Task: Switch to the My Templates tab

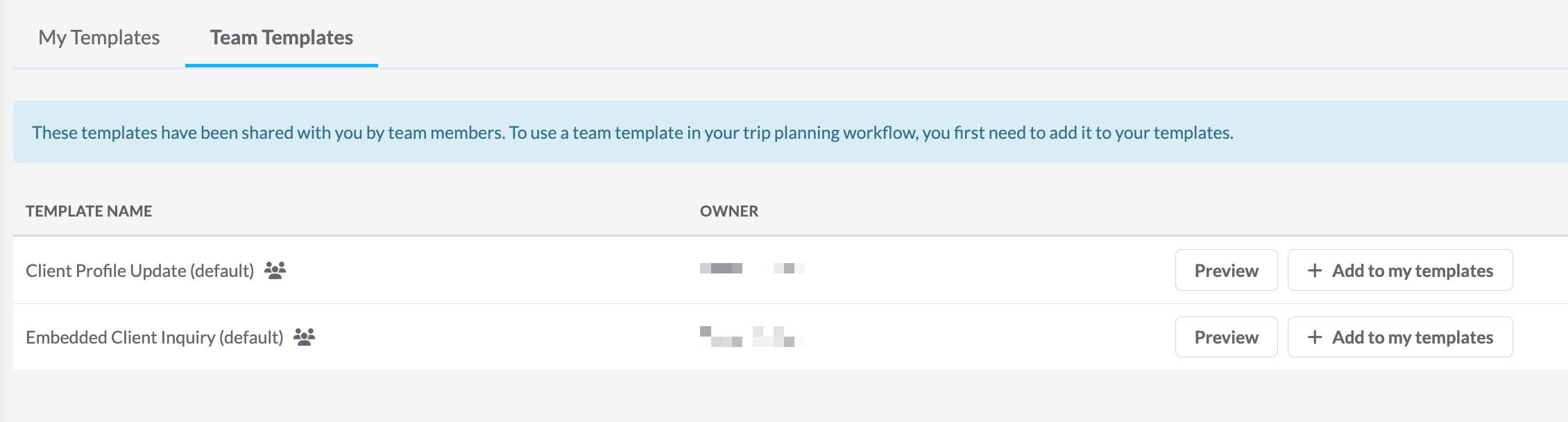Action: [x=99, y=37]
